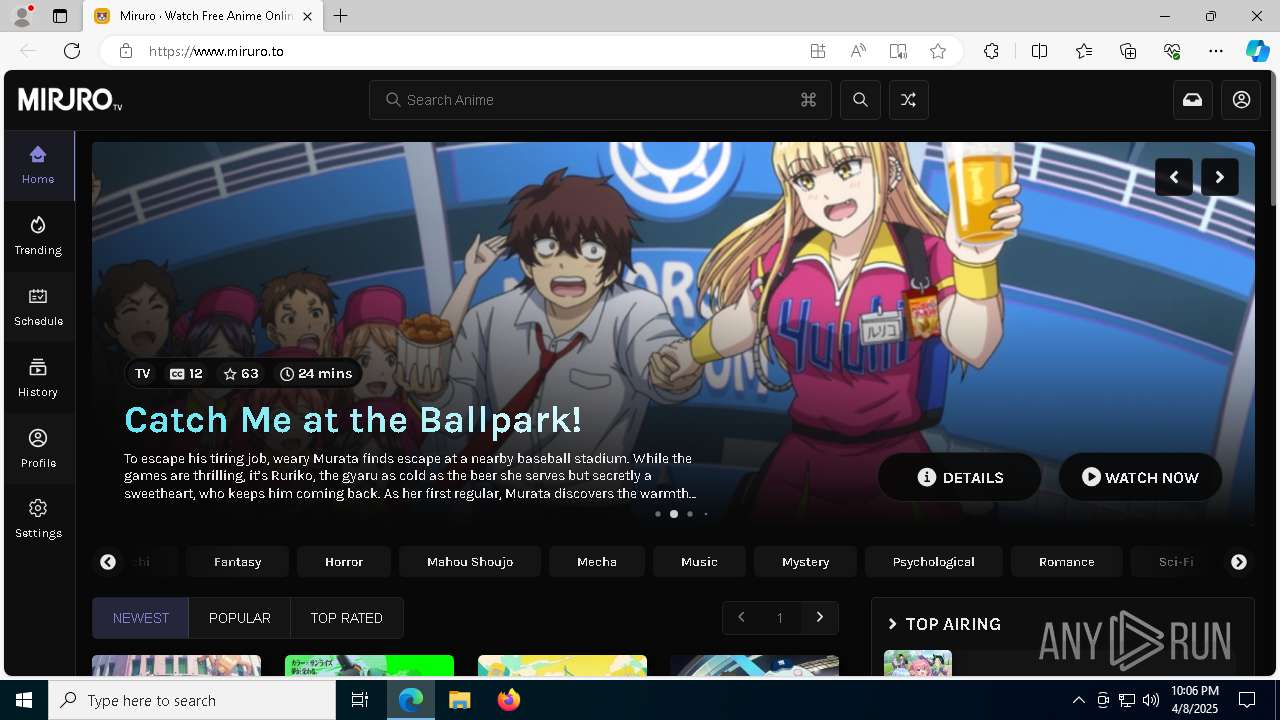Show next banner slide
The width and height of the screenshot is (1280, 720).
click(x=1220, y=177)
